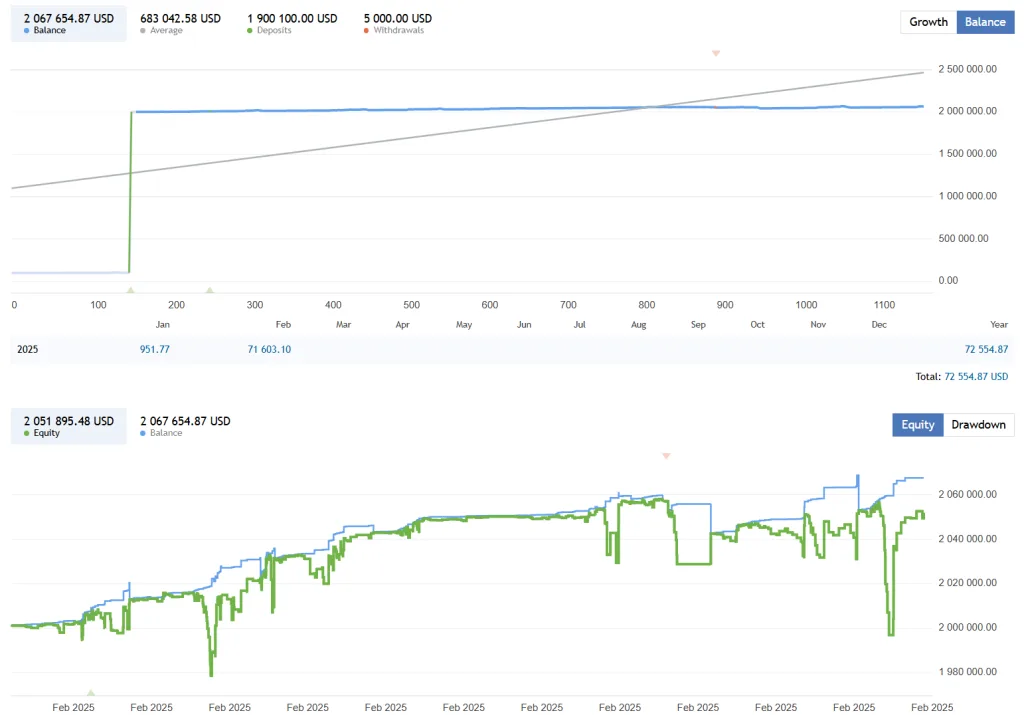Viewport: 1024px width, 715px height.
Task: Click the Year column header
Action: click(999, 324)
